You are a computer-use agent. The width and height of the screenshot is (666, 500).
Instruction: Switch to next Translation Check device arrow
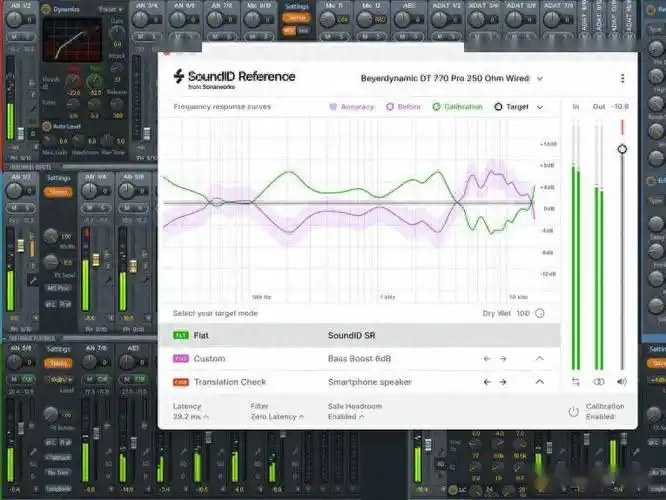pos(503,382)
